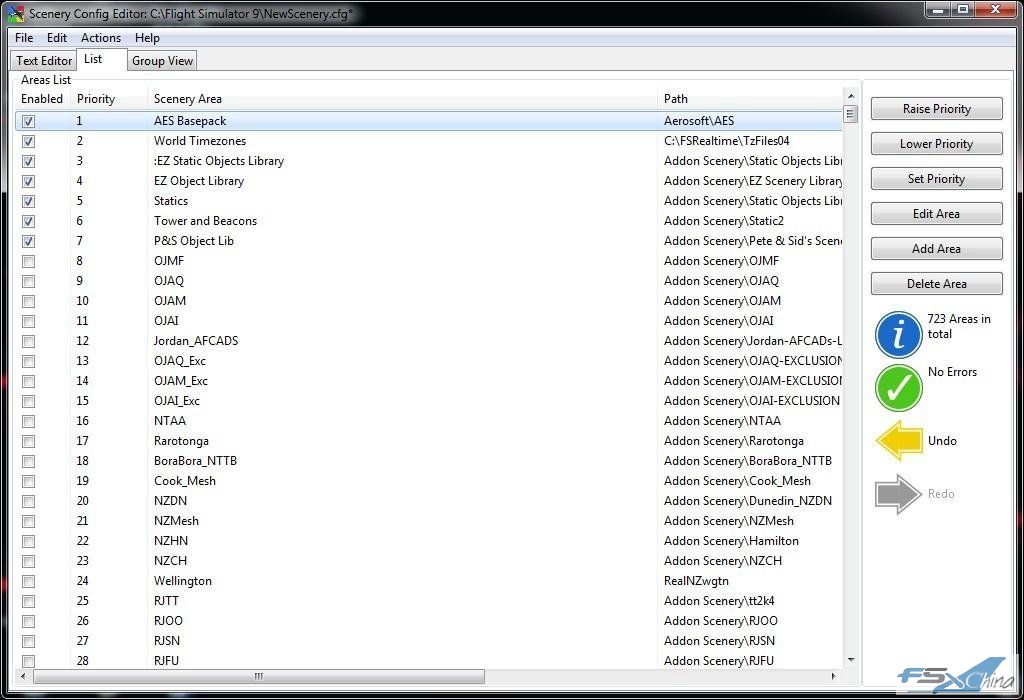Uncheck the AES Basepack enabled checkbox
The height and width of the screenshot is (700, 1024).
click(28, 121)
